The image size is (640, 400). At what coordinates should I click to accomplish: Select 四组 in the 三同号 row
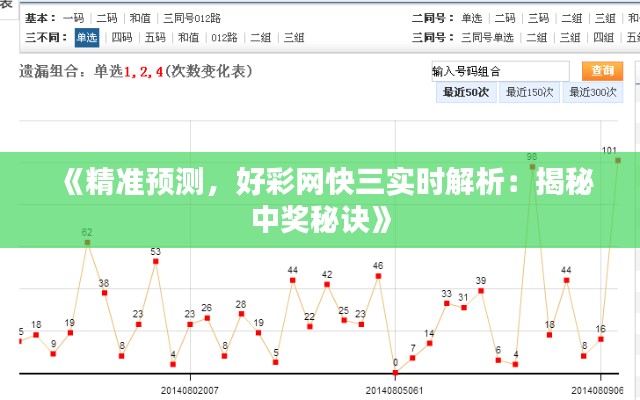(x=604, y=38)
